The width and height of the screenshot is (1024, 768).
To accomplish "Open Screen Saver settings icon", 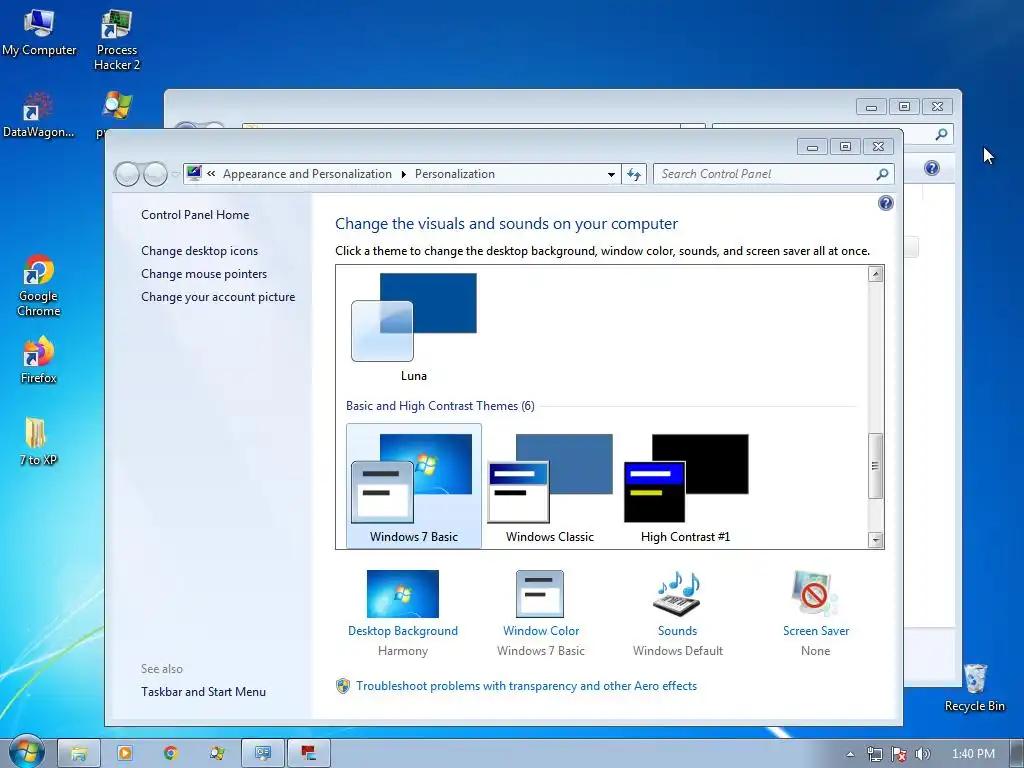I will click(814, 594).
